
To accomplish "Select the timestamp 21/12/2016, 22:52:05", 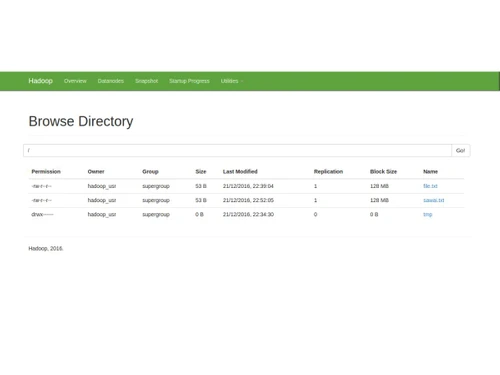I will click(248, 200).
